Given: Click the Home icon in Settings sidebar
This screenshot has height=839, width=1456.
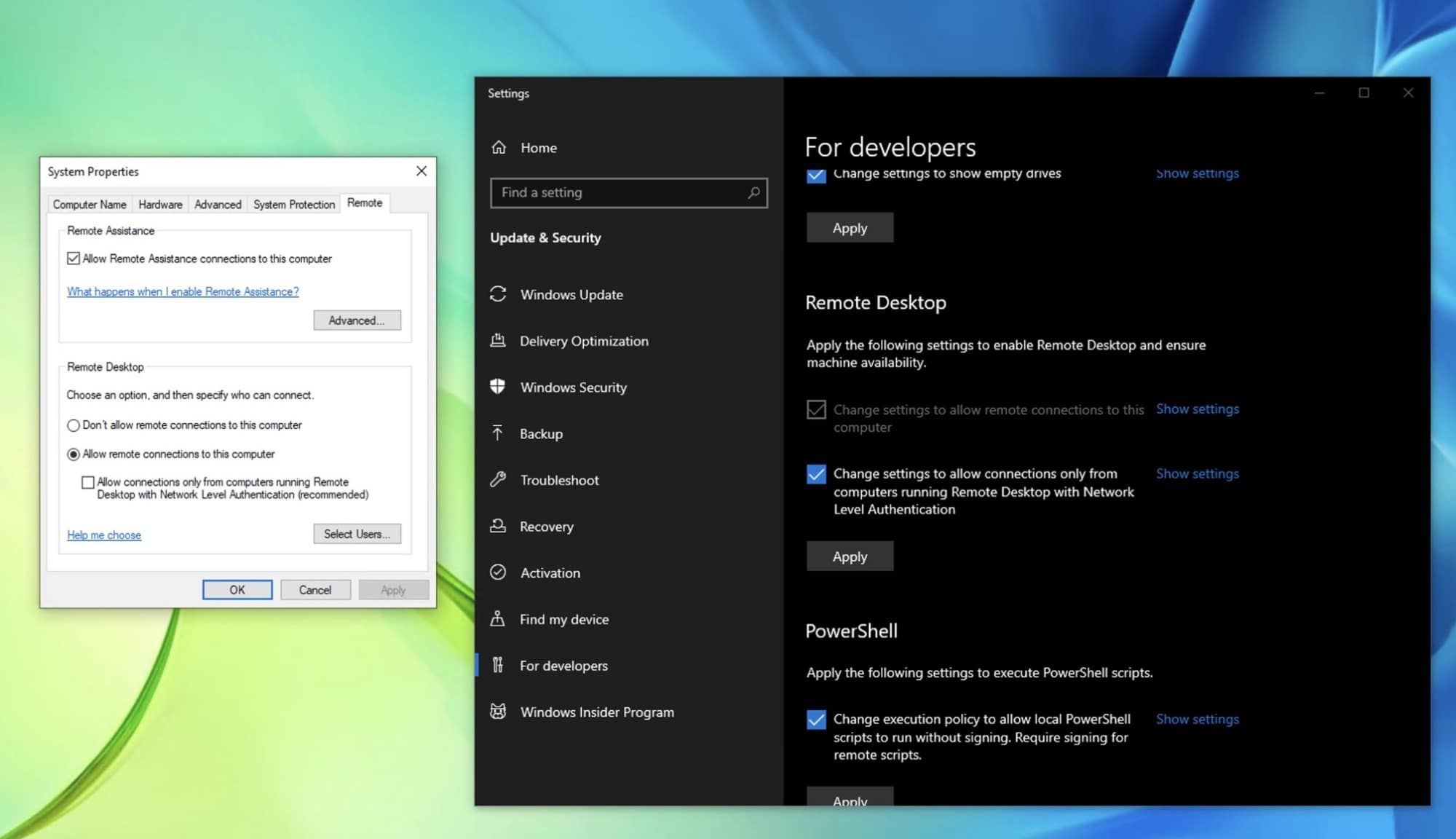Looking at the screenshot, I should (x=499, y=147).
